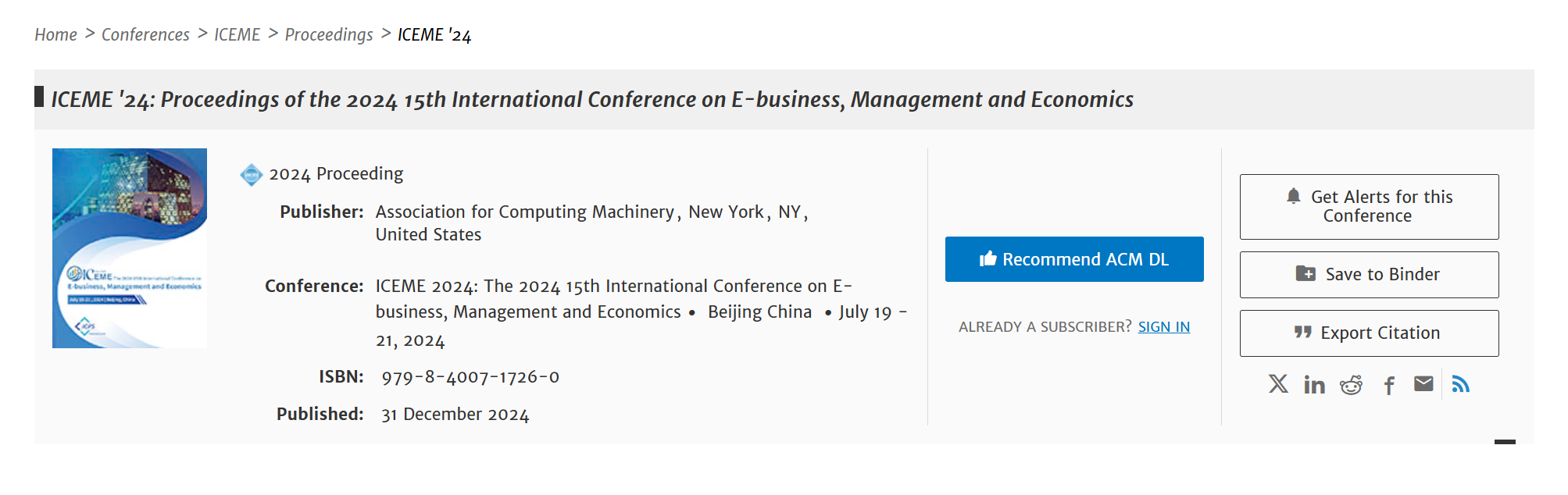1568x495 pixels.
Task: Click the ICEME '24 current breadcrumb
Action: (434, 35)
